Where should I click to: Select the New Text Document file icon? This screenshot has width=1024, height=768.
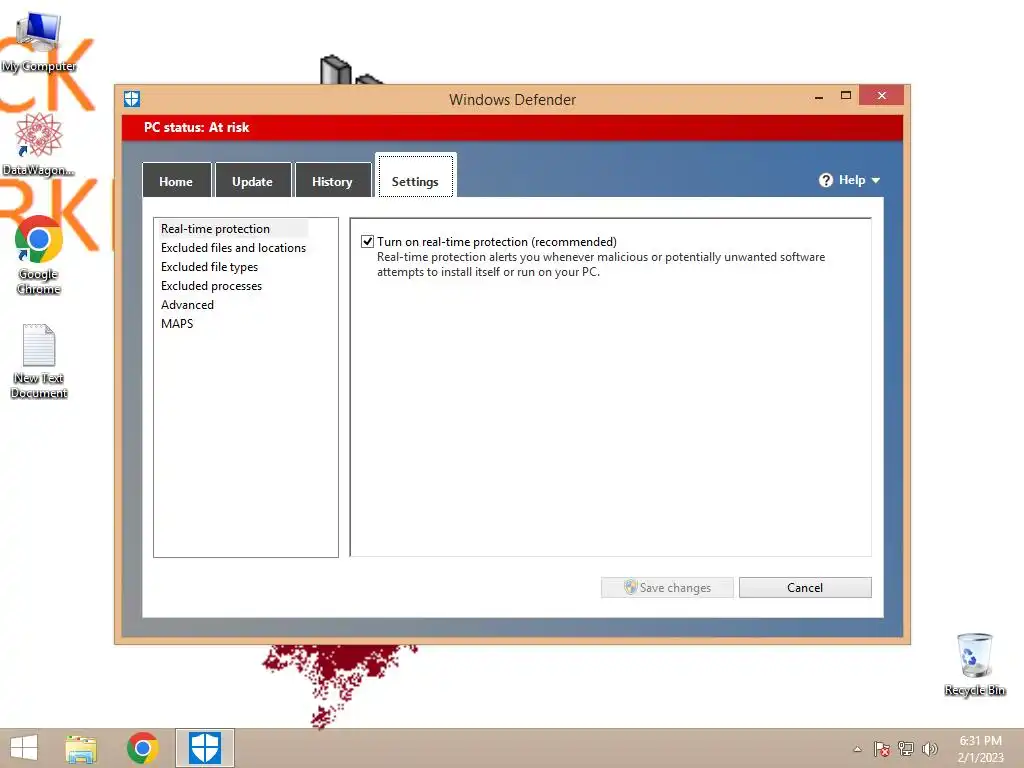pos(39,361)
